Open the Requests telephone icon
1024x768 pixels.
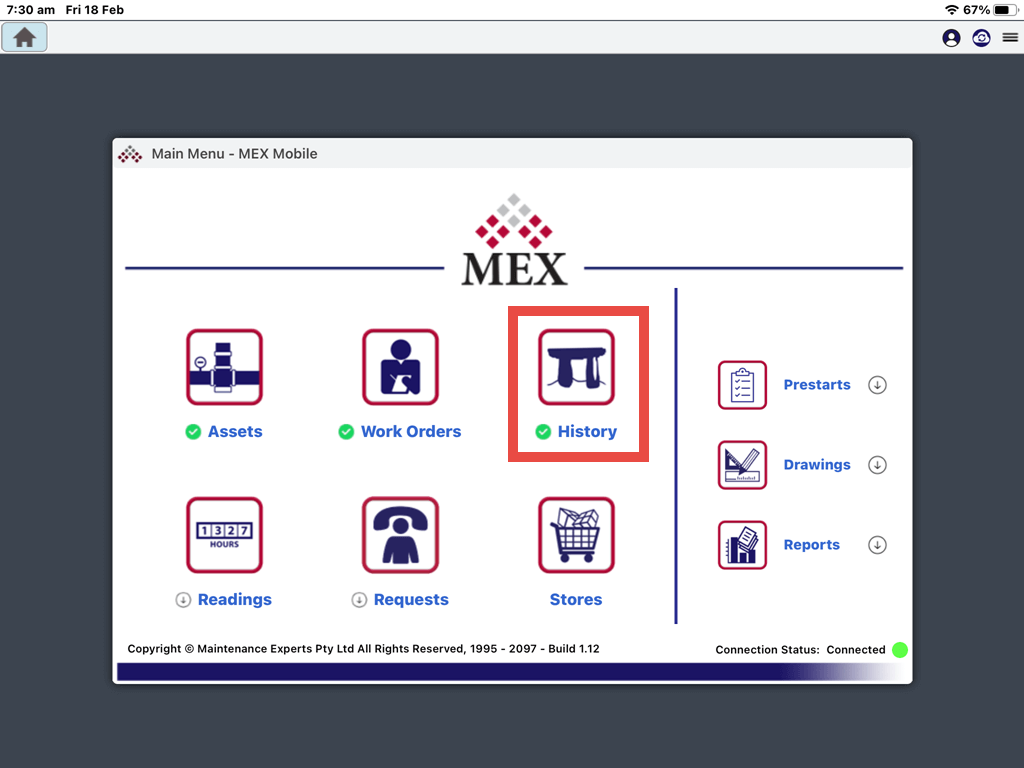[x=400, y=535]
